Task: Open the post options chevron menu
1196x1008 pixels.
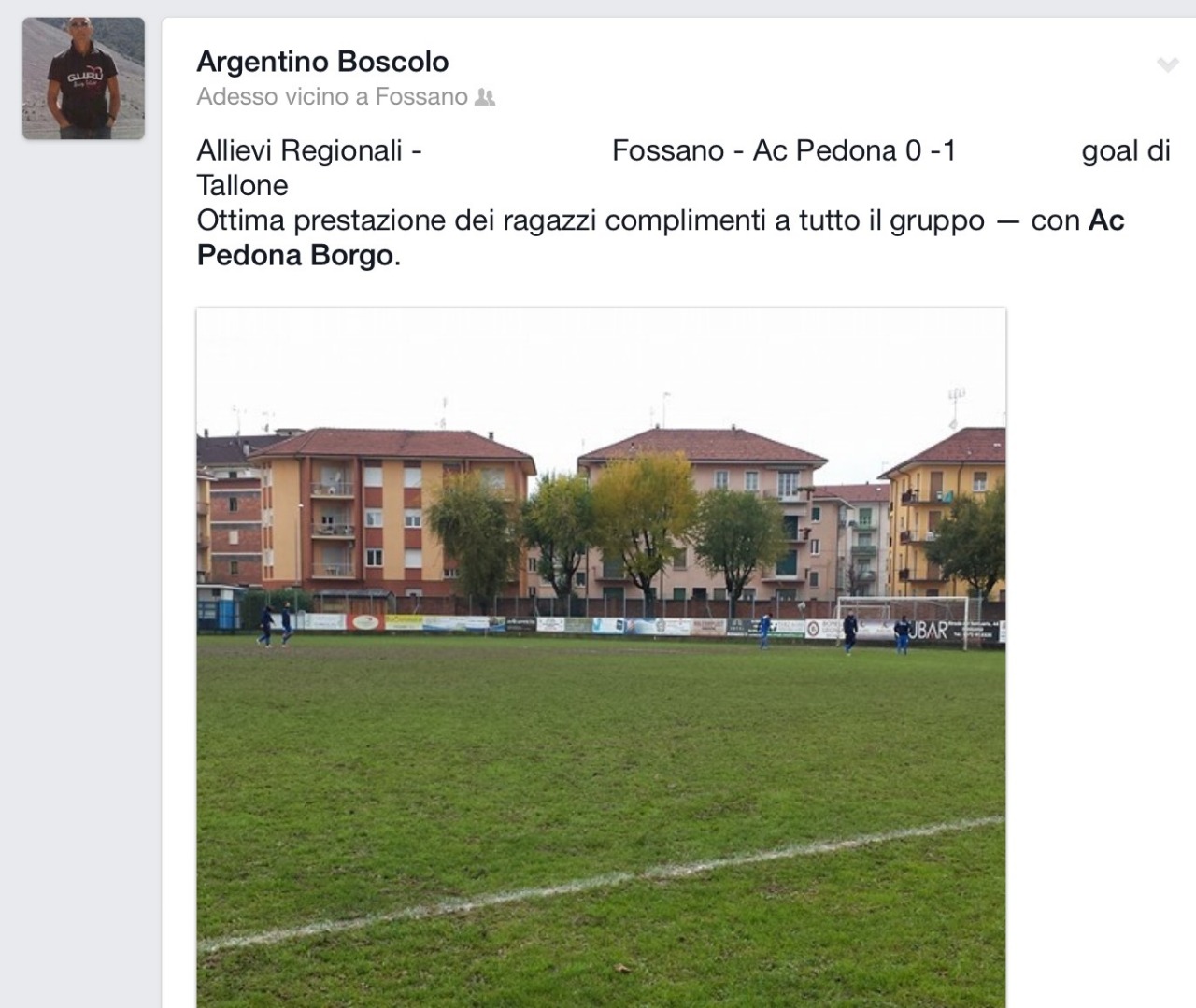Action: tap(1167, 64)
